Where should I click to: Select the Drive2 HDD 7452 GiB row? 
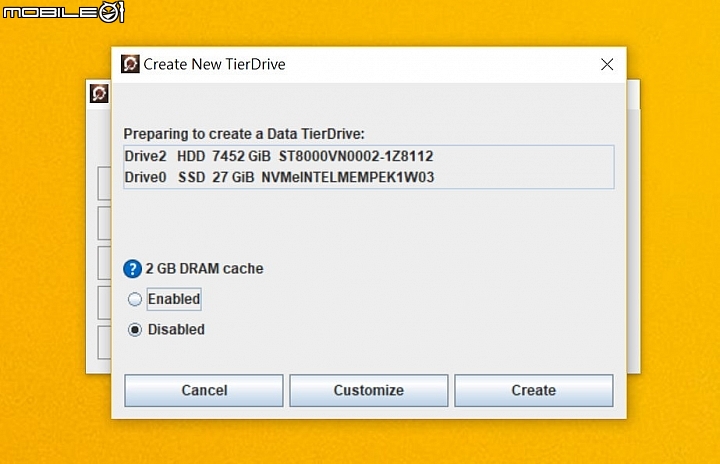(x=369, y=156)
